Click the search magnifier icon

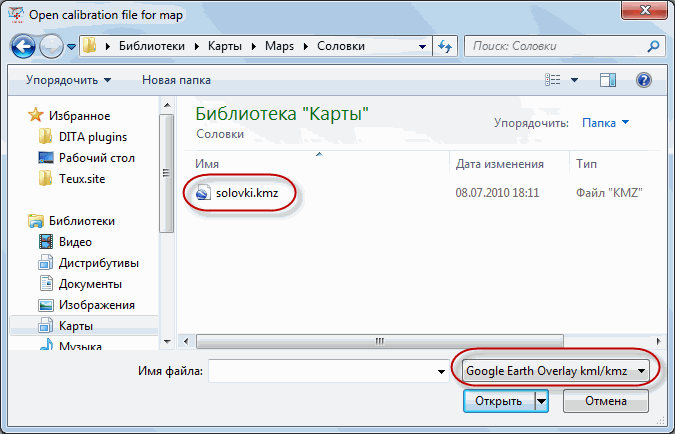coord(653,46)
